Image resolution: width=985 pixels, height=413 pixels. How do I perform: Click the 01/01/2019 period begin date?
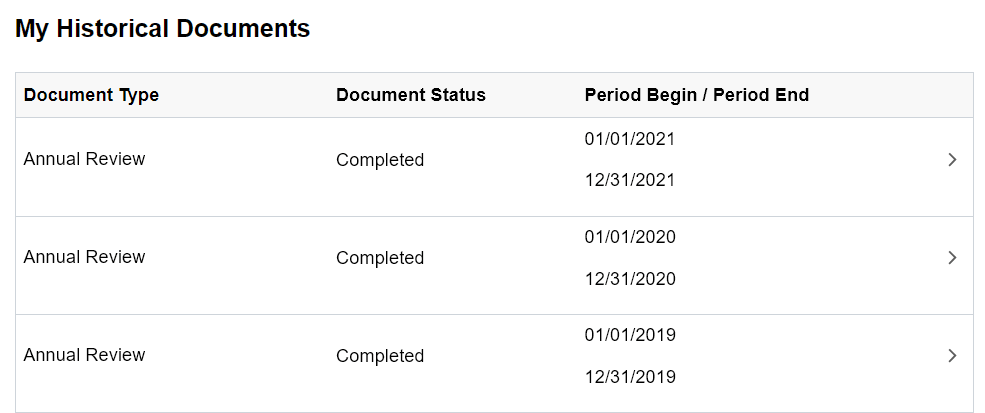[630, 335]
